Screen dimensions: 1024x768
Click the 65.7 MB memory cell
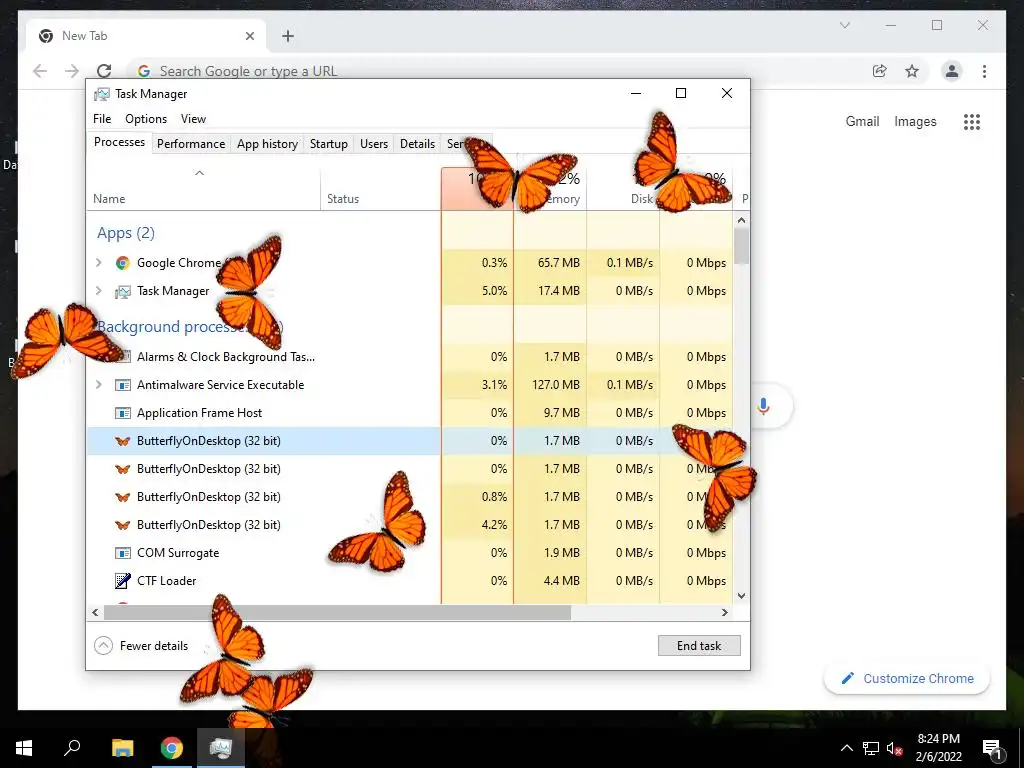(x=551, y=263)
